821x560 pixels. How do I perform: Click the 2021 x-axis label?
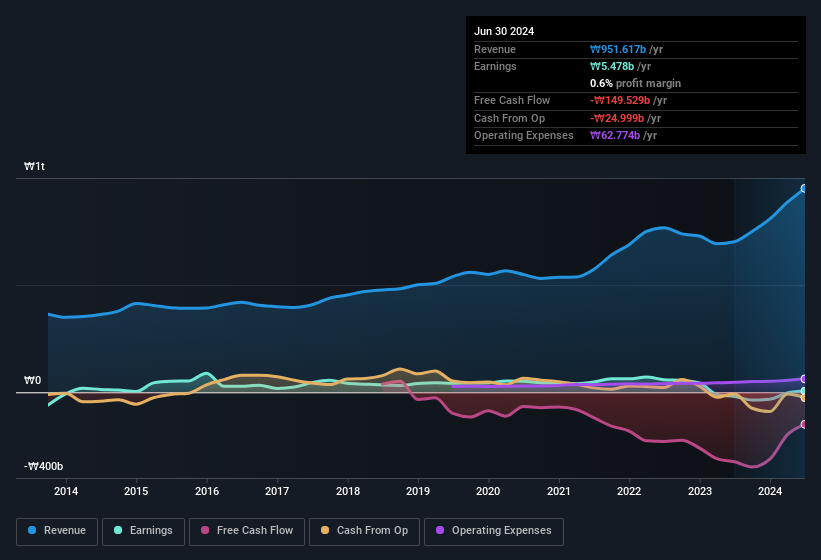click(x=559, y=491)
